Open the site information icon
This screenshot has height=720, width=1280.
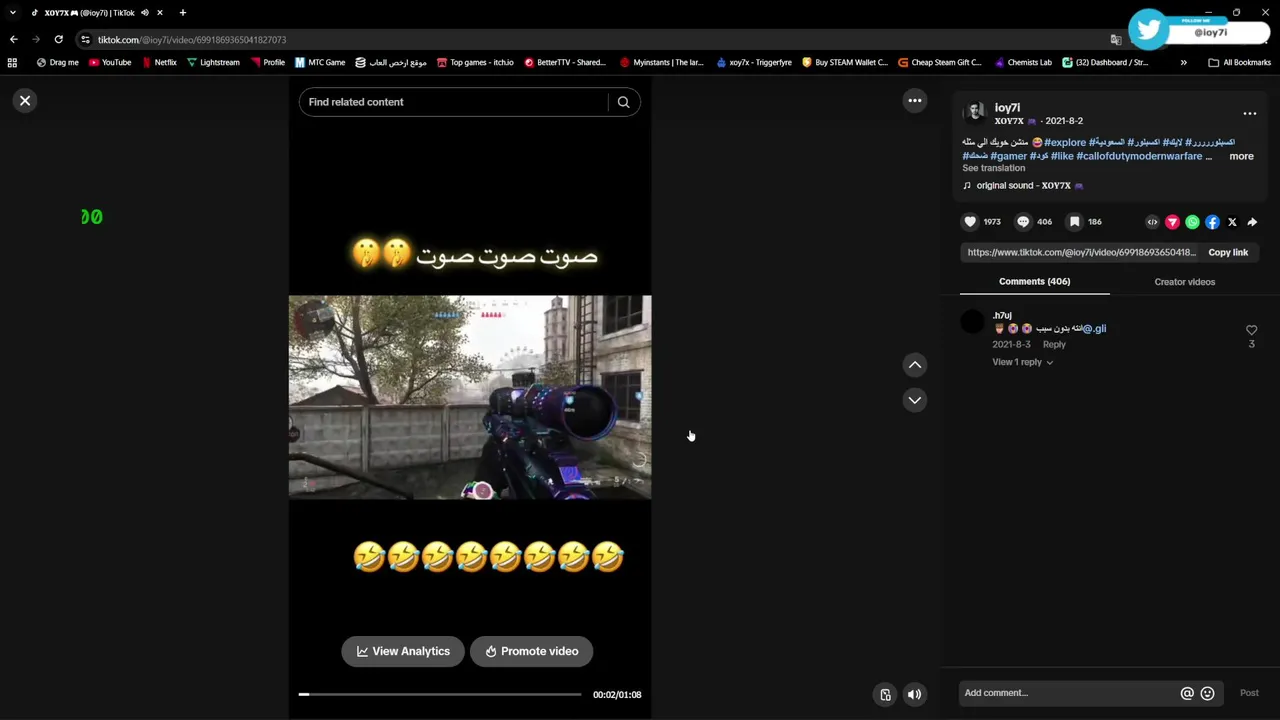tap(85, 40)
